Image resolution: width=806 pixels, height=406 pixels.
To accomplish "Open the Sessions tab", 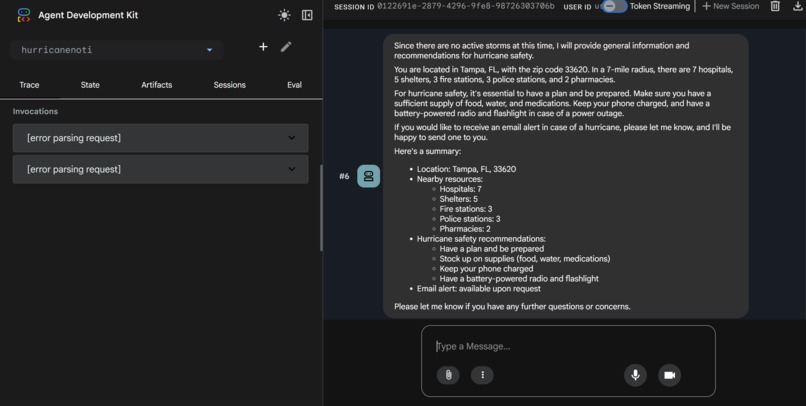I will [x=230, y=85].
